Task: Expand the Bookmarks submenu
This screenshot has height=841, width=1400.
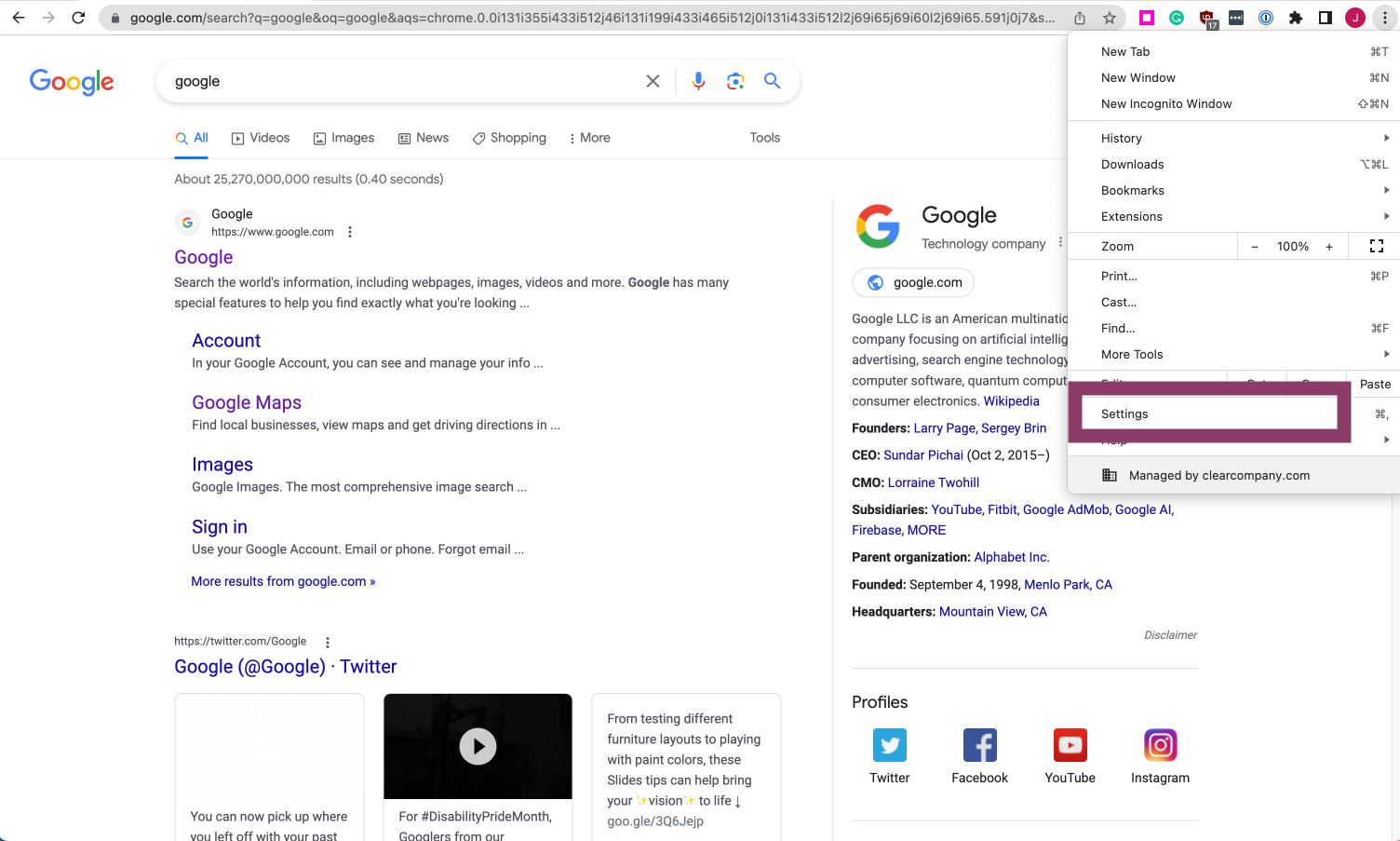Action: click(1233, 190)
